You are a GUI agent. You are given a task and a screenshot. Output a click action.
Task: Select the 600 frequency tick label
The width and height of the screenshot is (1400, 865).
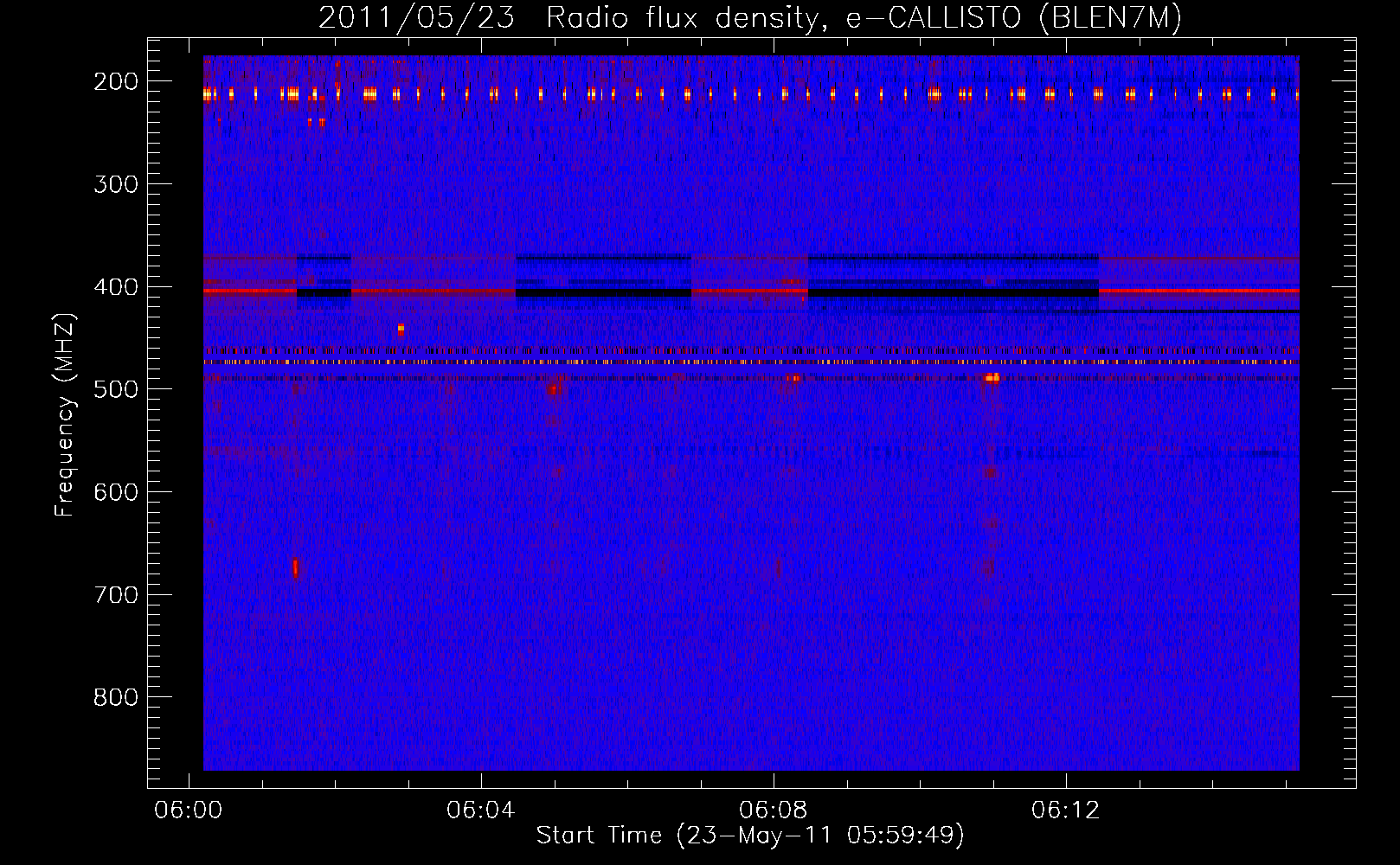116,492
